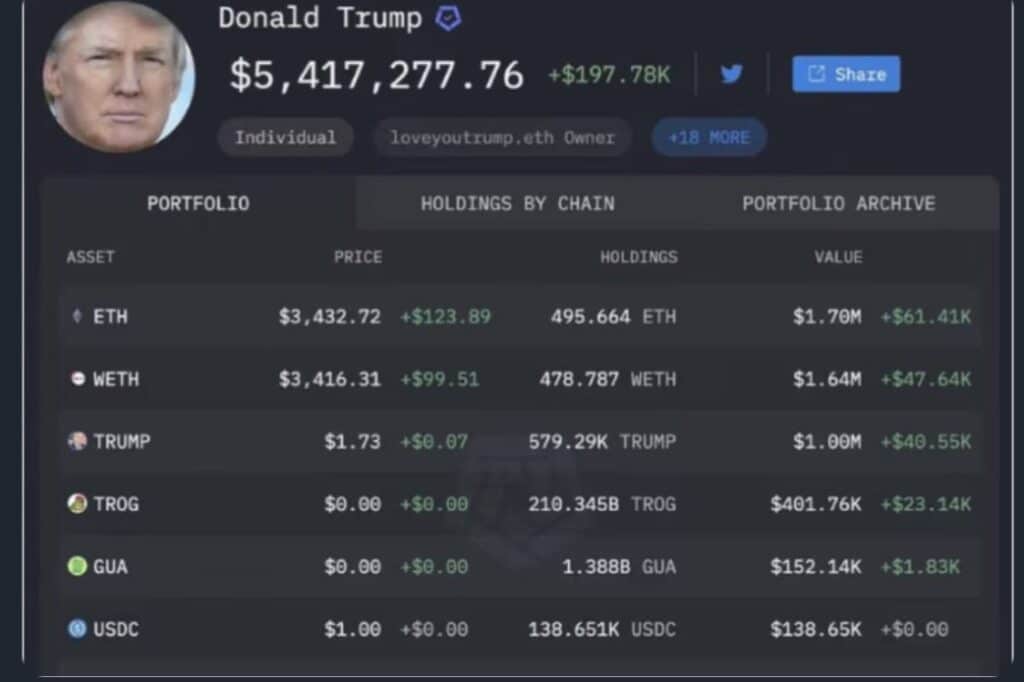1024x682 pixels.
Task: Switch to the PORTFOLIO tab
Action: (x=198, y=203)
